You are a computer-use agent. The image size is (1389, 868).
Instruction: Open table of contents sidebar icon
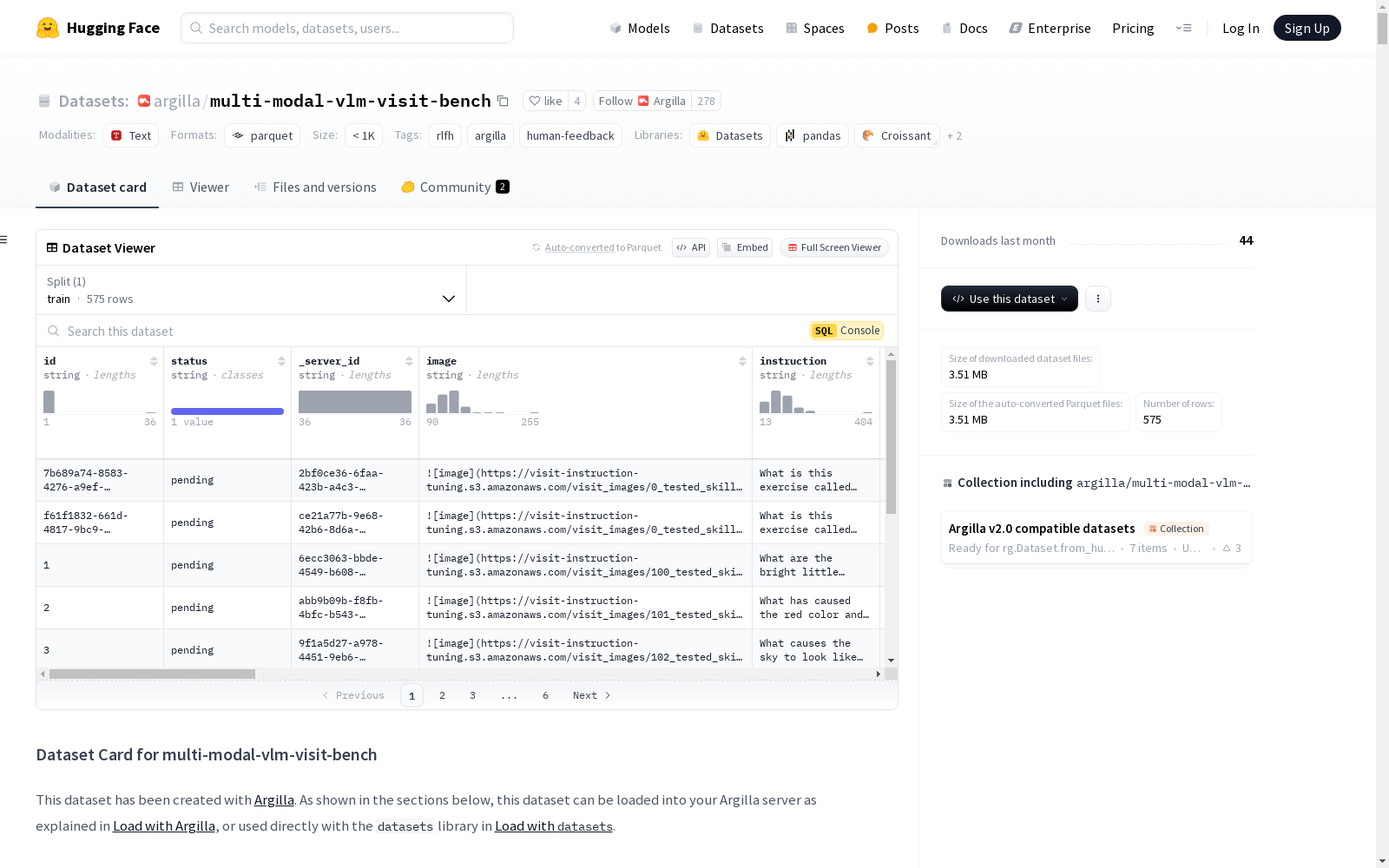click(x=4, y=240)
